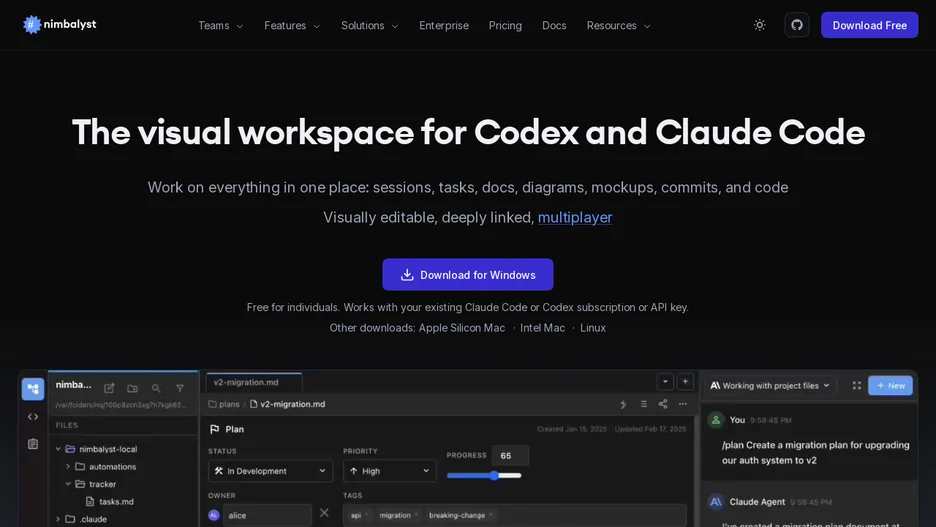The height and width of the screenshot is (527, 936).
Task: Remove the breaking-change tag
Action: (x=491, y=515)
